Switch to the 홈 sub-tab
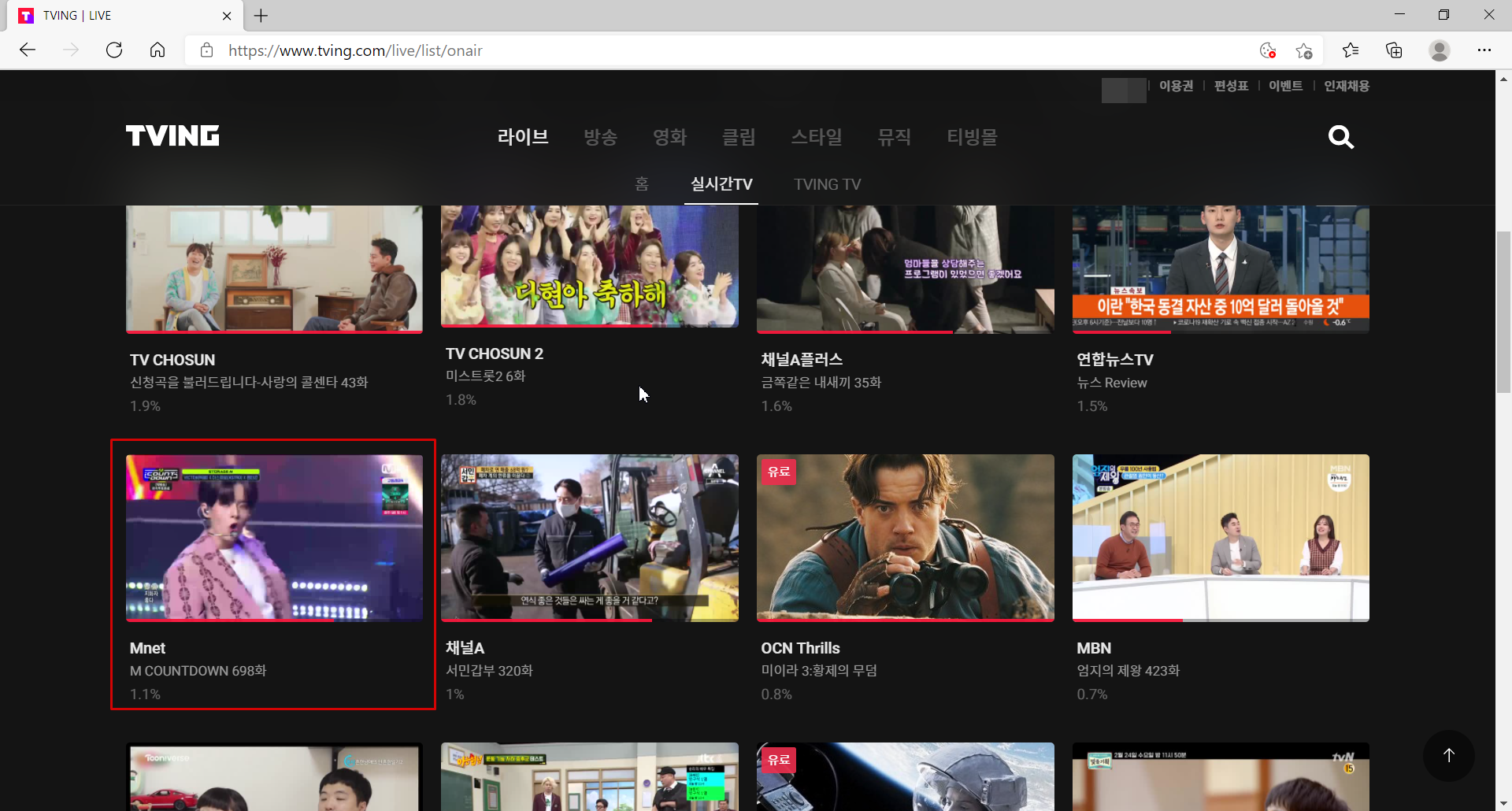 tap(642, 184)
